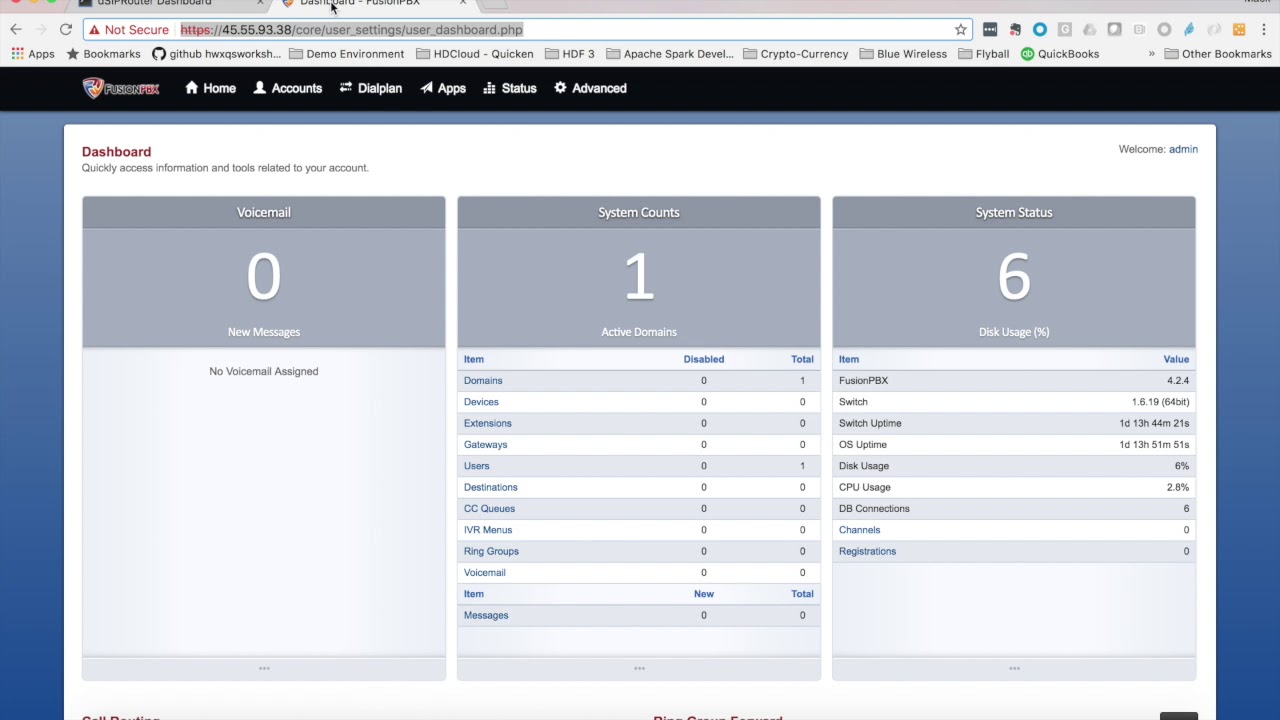This screenshot has height=720, width=1280.
Task: Collapse System Counts panel via bottom dots
Action: [x=639, y=668]
